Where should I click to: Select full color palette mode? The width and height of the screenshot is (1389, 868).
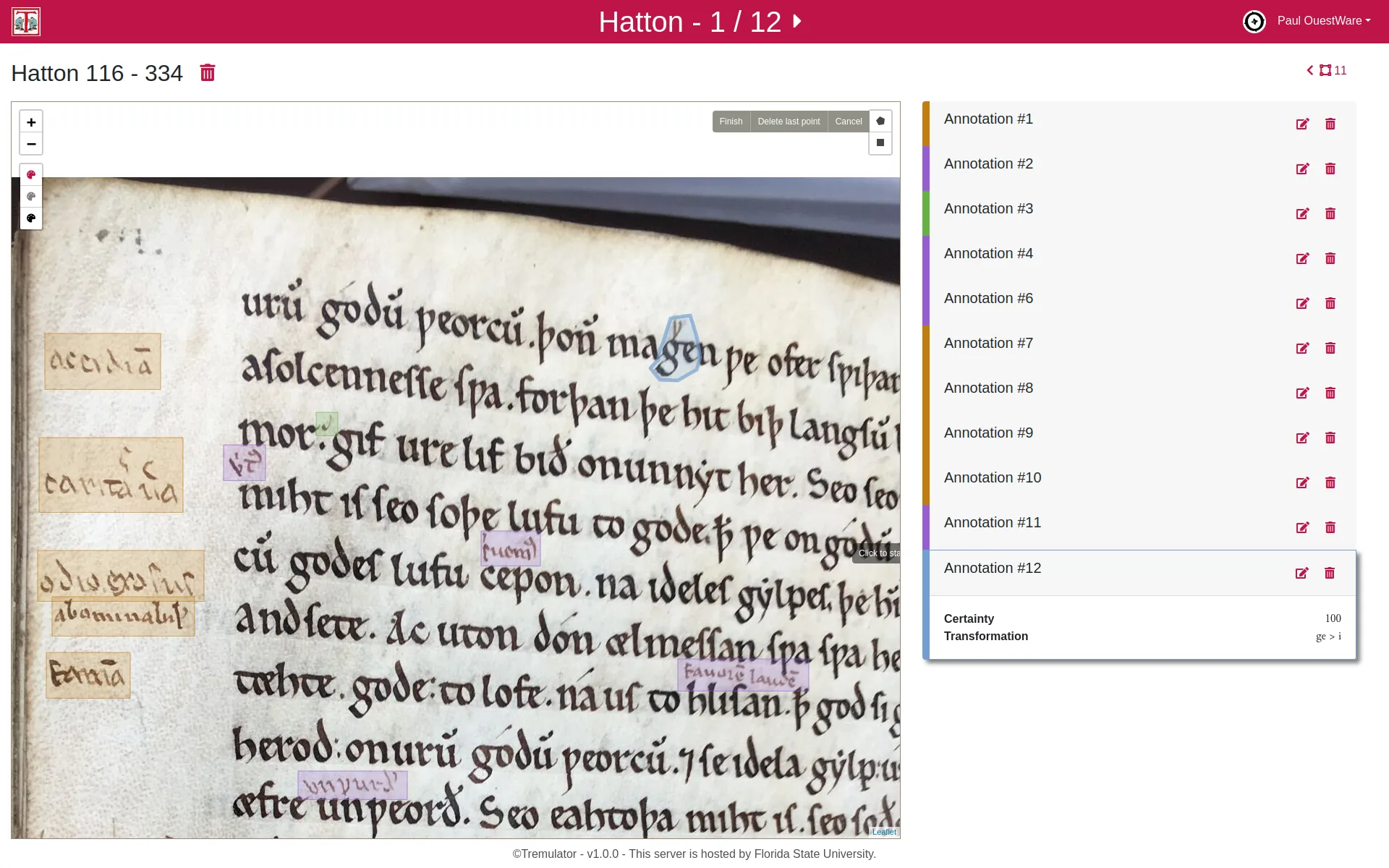pyautogui.click(x=31, y=174)
